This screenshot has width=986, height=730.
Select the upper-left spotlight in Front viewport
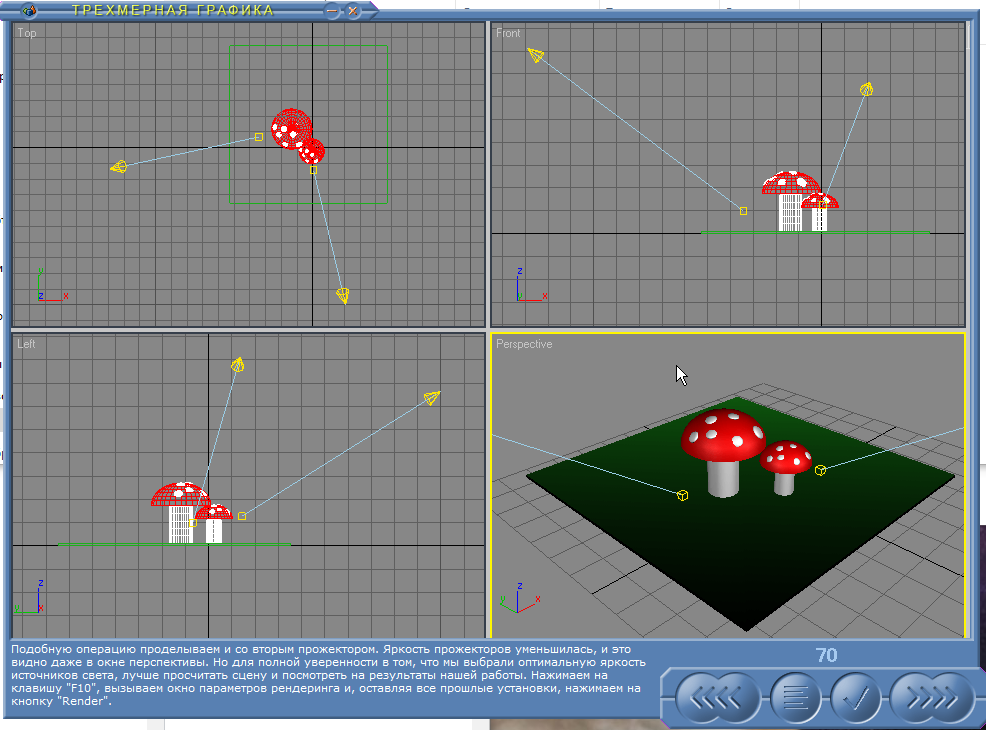click(x=536, y=55)
